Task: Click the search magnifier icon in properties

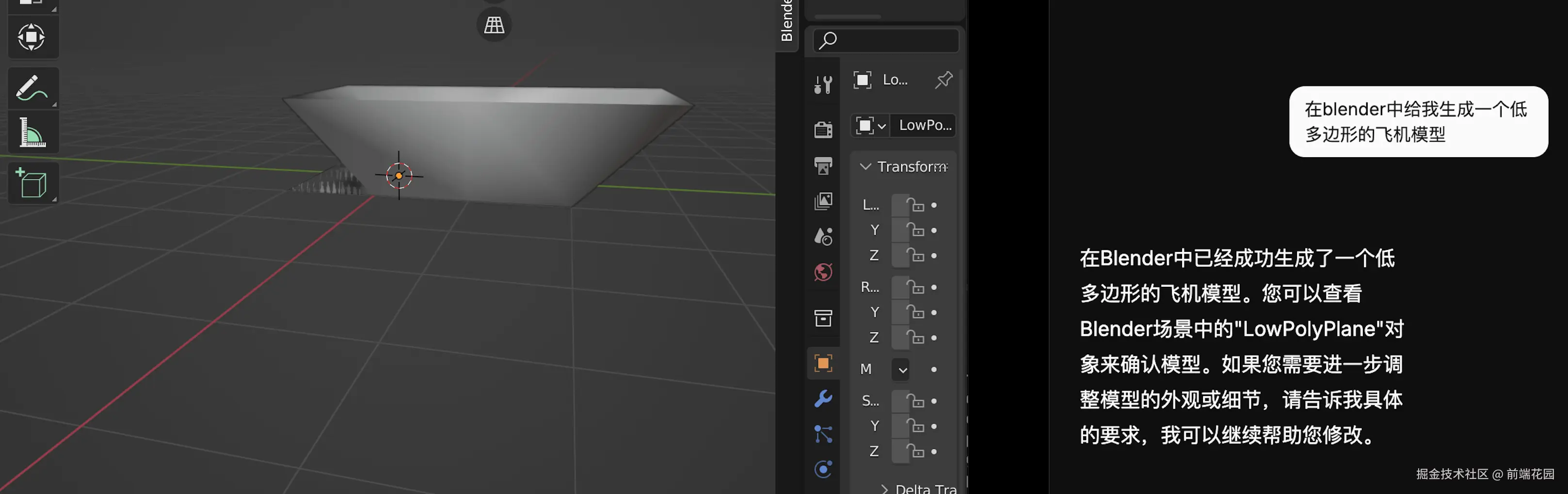Action: pyautogui.click(x=827, y=41)
